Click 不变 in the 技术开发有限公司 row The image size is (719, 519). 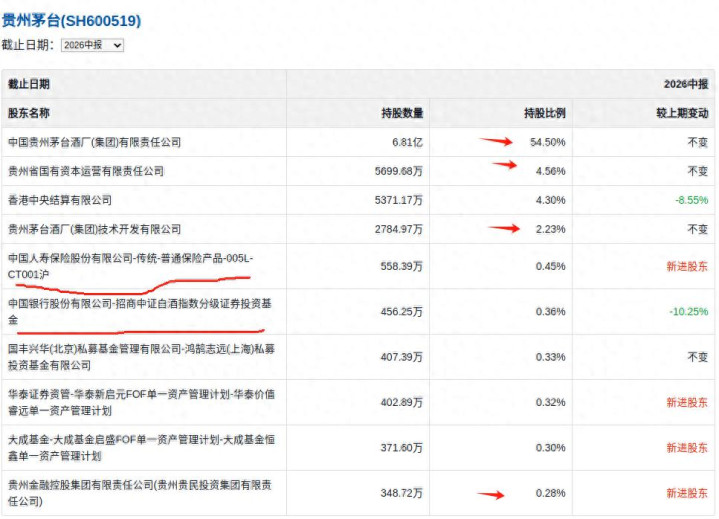coord(698,229)
